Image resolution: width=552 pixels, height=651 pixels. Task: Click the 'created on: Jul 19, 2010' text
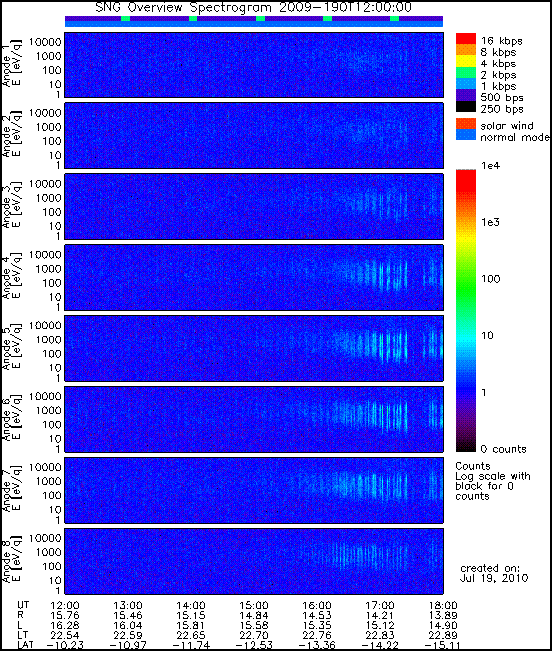[x=494, y=573]
